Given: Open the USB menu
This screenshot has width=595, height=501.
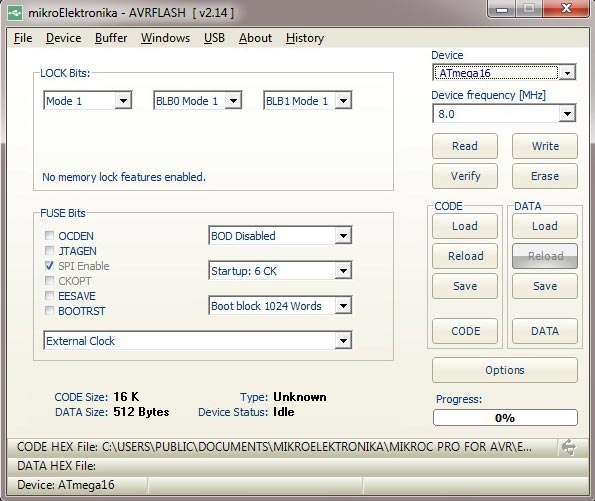Looking at the screenshot, I should pyautogui.click(x=214, y=38).
